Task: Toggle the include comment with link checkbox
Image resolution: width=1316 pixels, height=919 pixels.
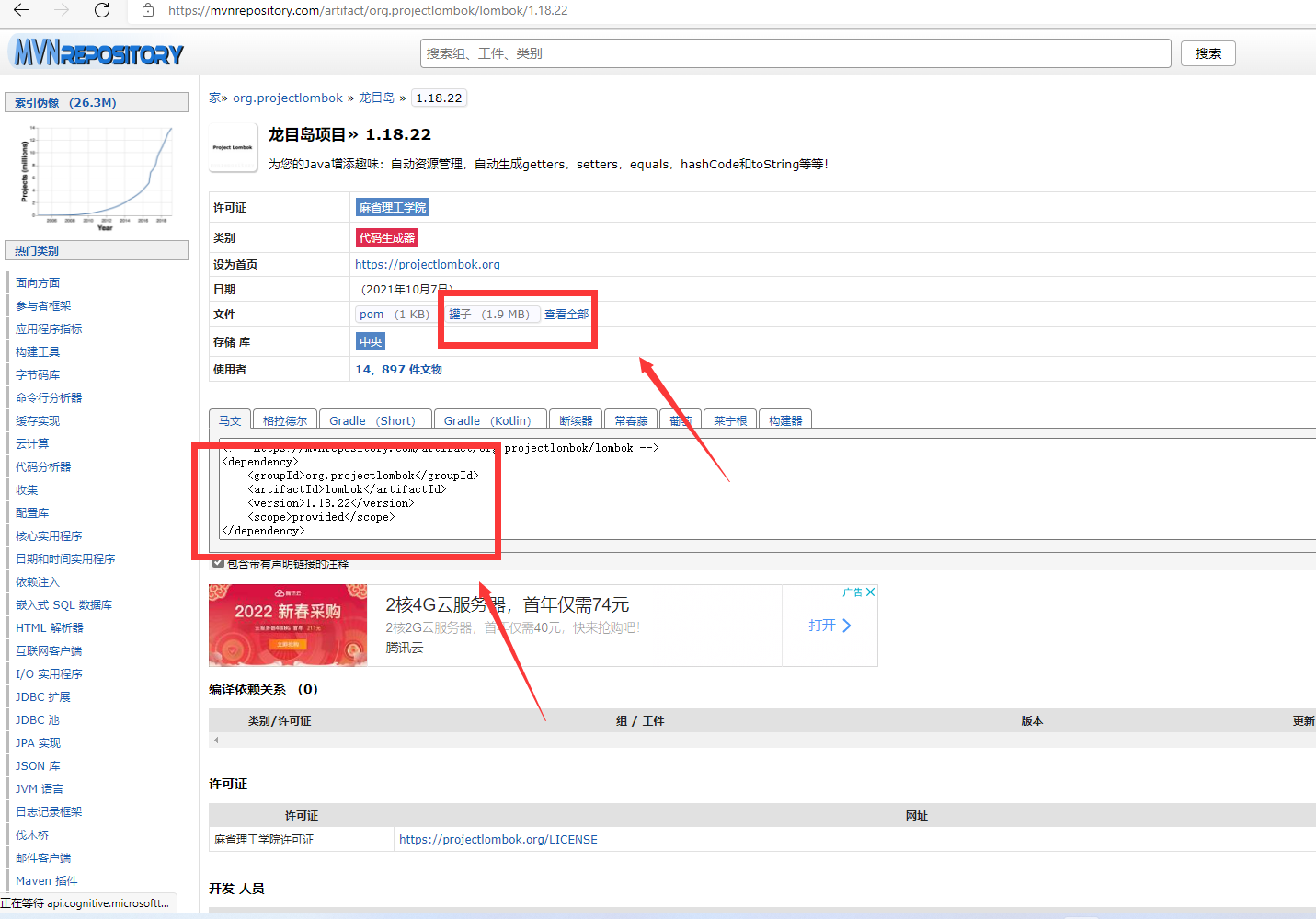Action: [x=218, y=563]
